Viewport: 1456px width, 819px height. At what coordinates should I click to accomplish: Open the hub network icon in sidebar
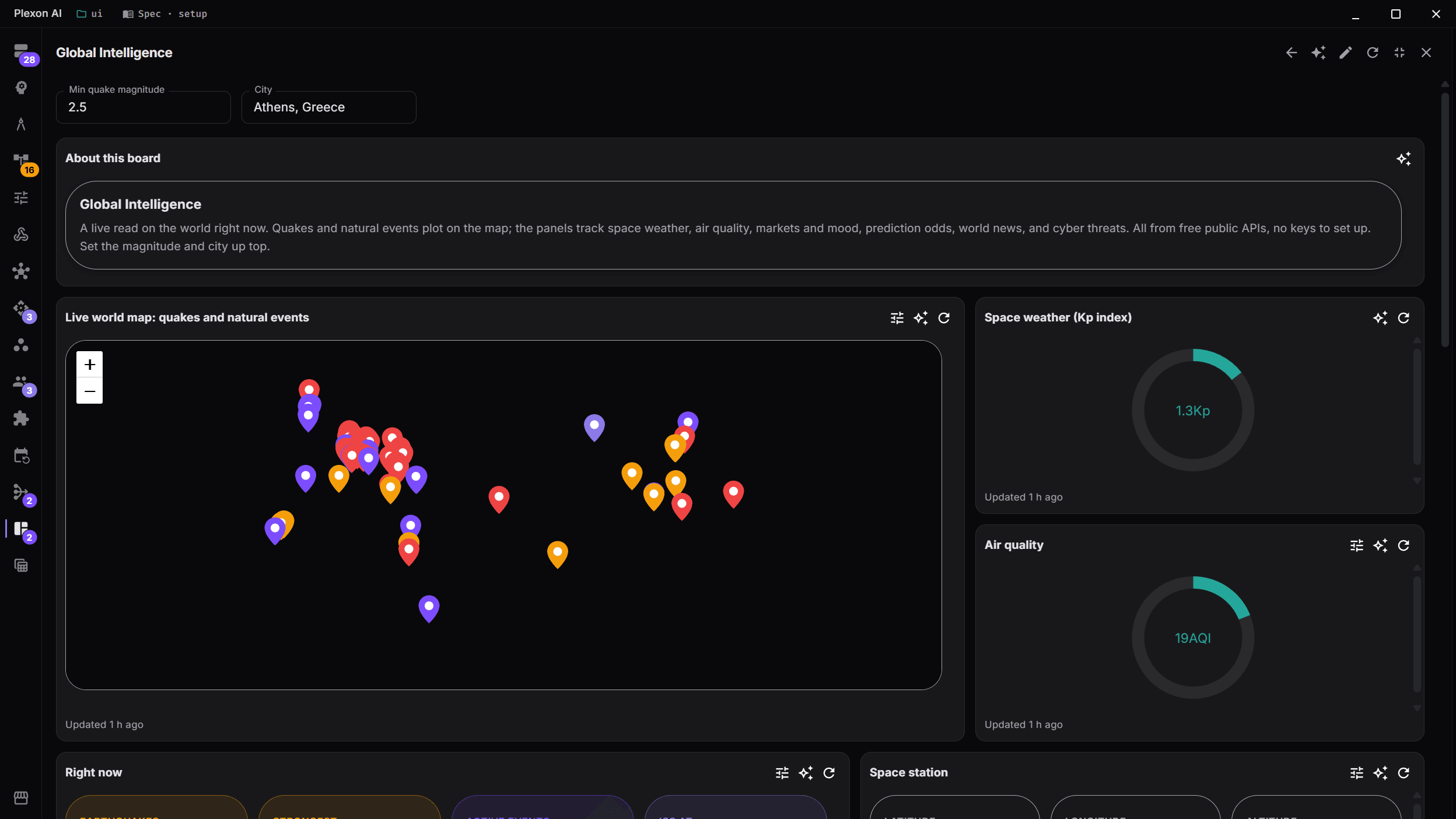22,271
